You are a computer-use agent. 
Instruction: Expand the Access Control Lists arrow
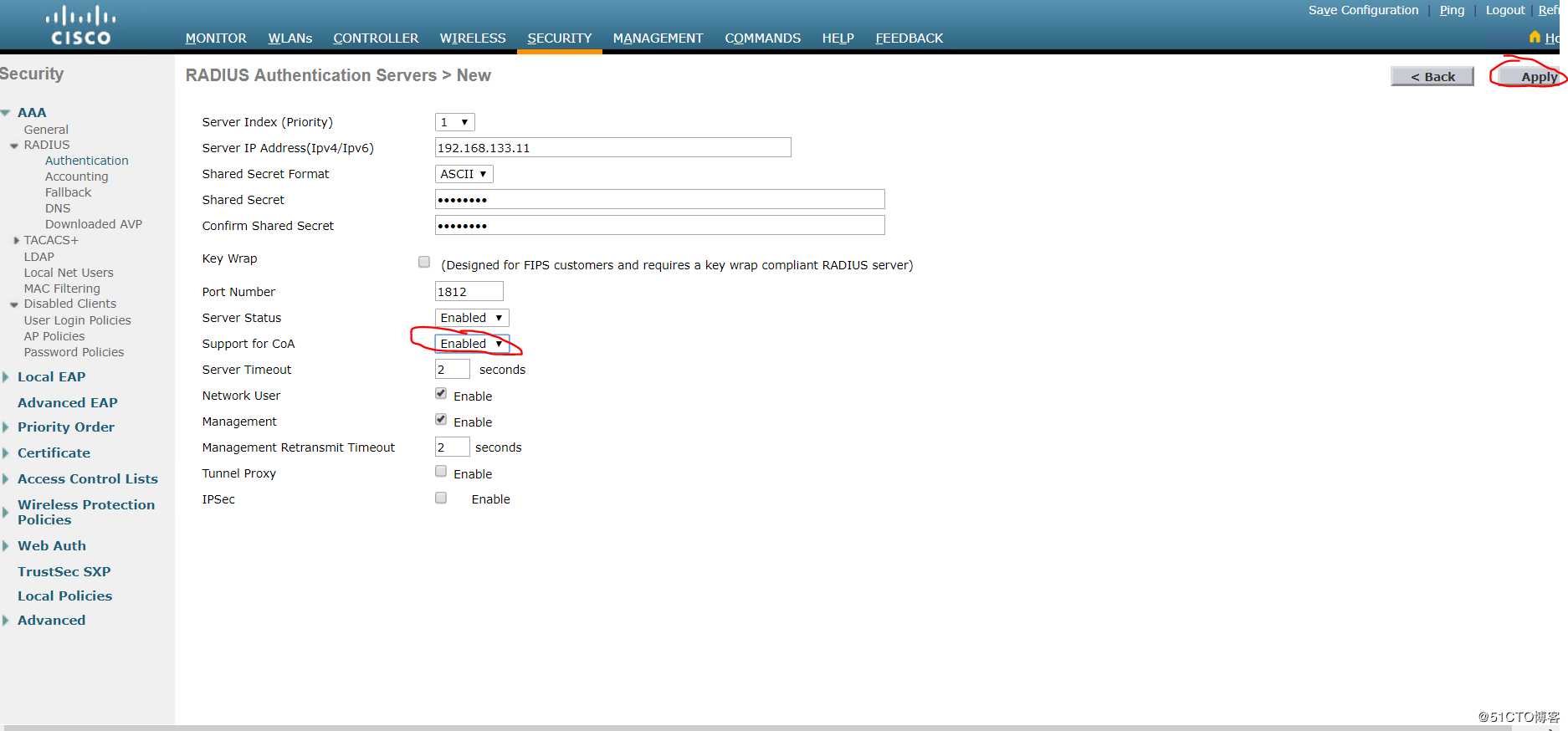(5, 478)
